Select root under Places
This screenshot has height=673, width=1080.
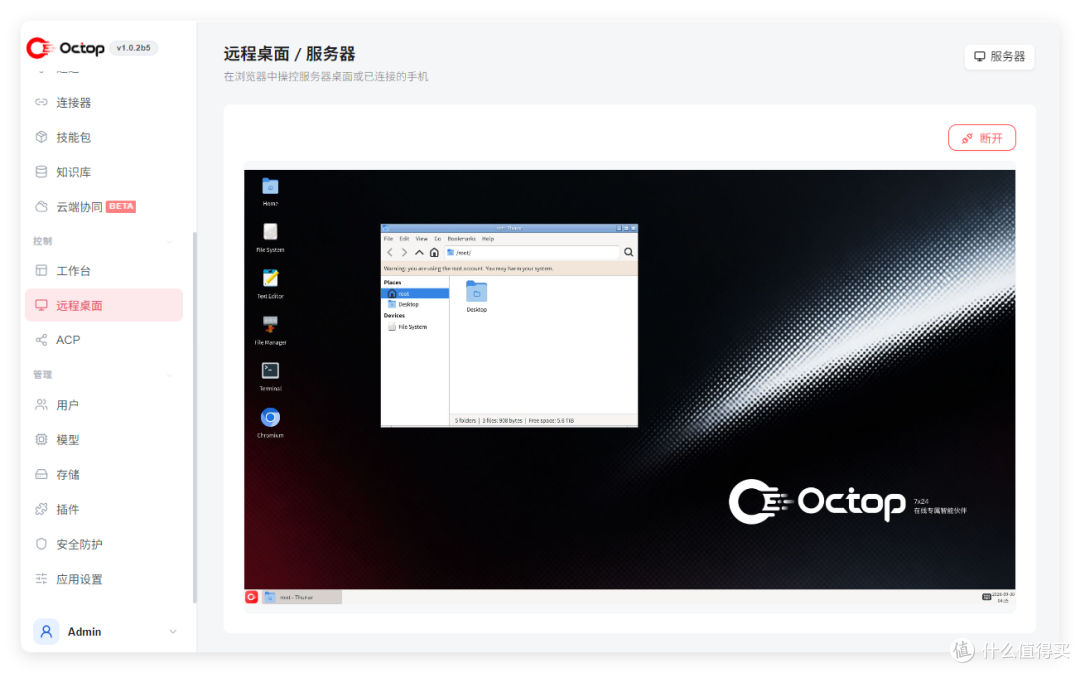tap(415, 293)
